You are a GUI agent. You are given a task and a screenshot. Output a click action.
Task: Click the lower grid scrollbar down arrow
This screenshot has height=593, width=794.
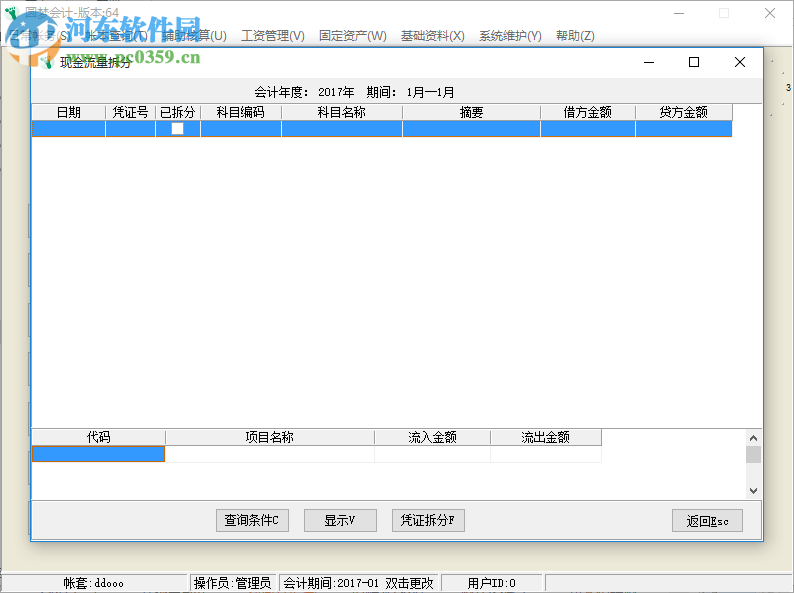point(753,491)
